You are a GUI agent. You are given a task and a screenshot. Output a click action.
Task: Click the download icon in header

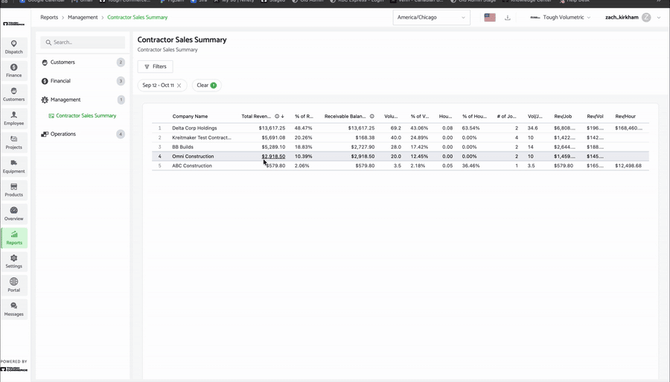click(508, 18)
